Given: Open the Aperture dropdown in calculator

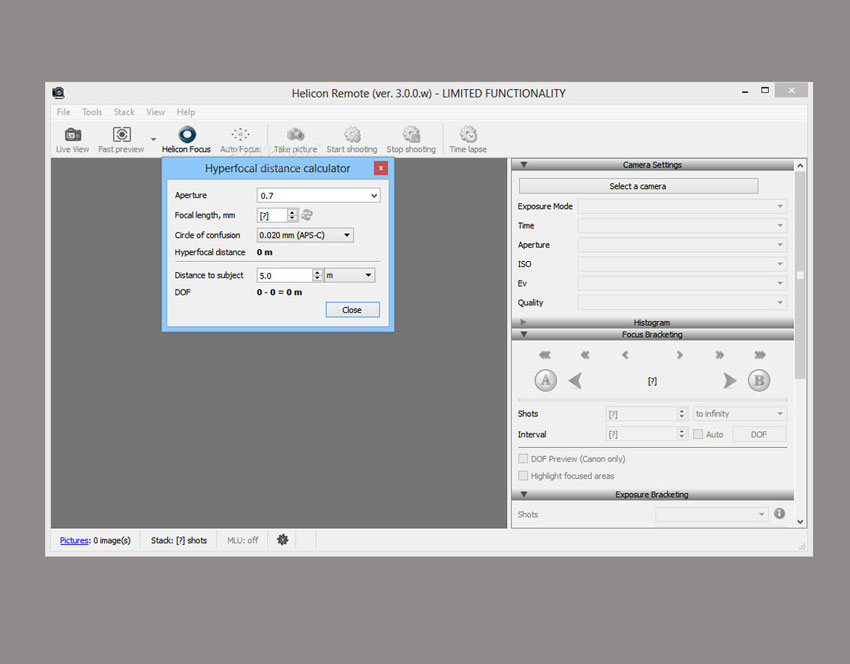Looking at the screenshot, I should point(318,196).
